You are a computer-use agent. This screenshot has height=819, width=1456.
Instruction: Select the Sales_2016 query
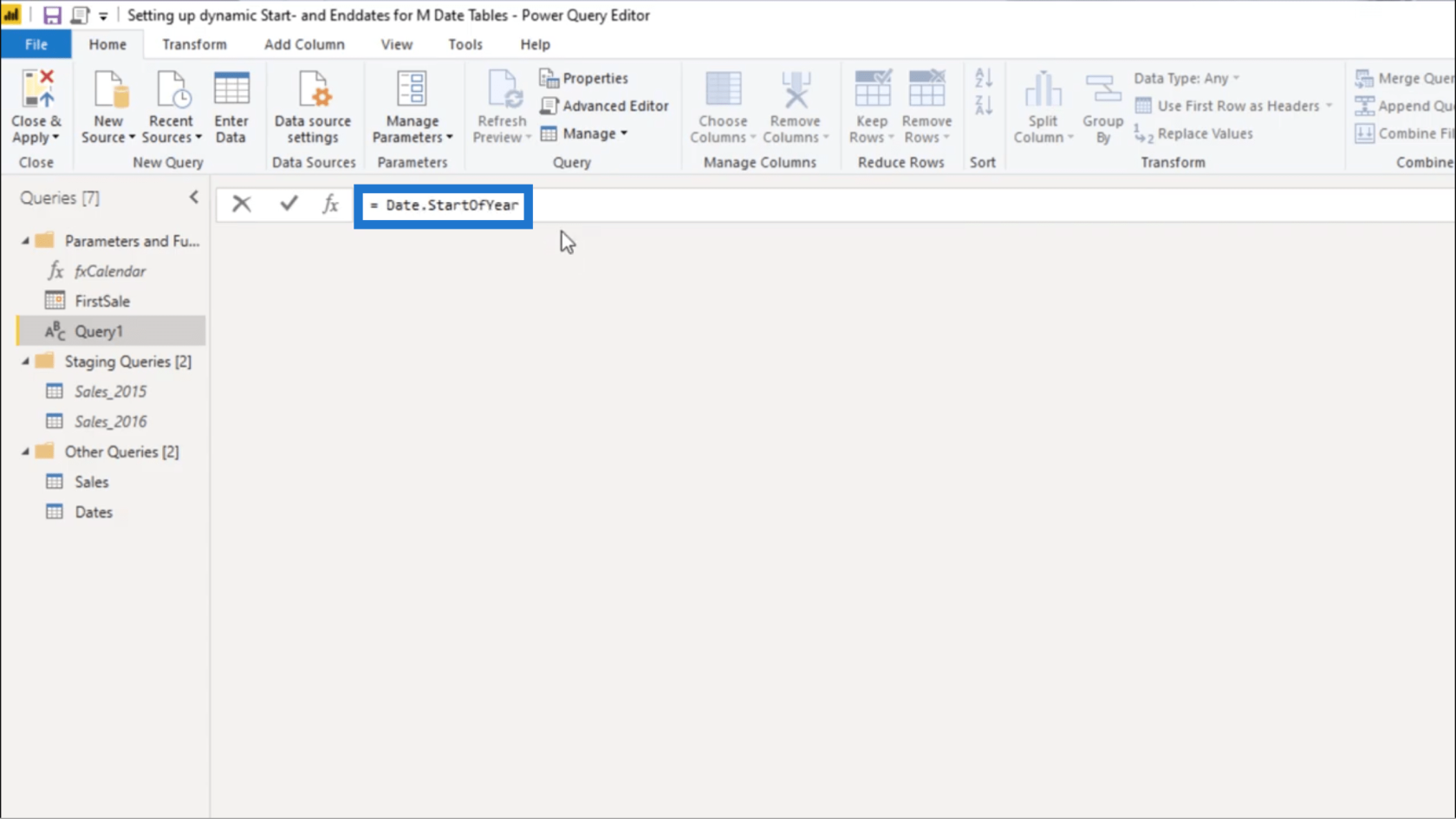[x=110, y=422]
